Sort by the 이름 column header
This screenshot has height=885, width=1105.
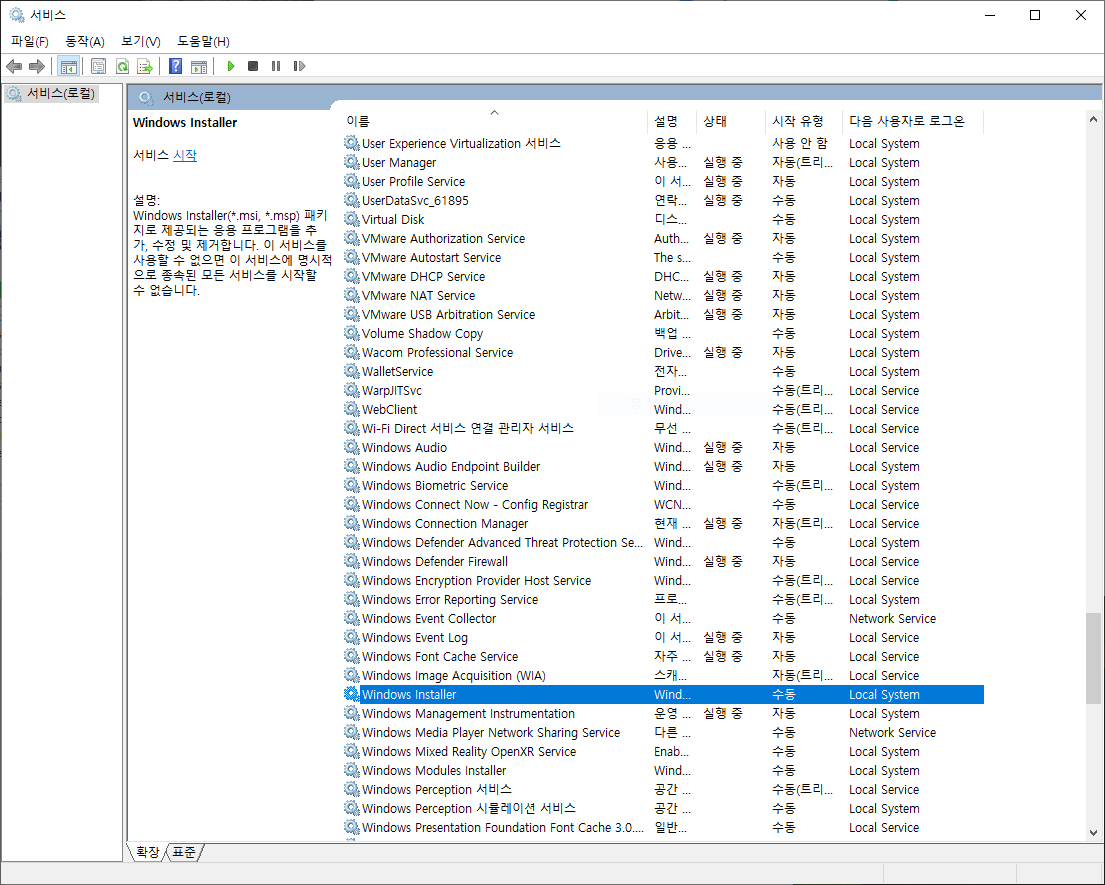click(x=494, y=121)
